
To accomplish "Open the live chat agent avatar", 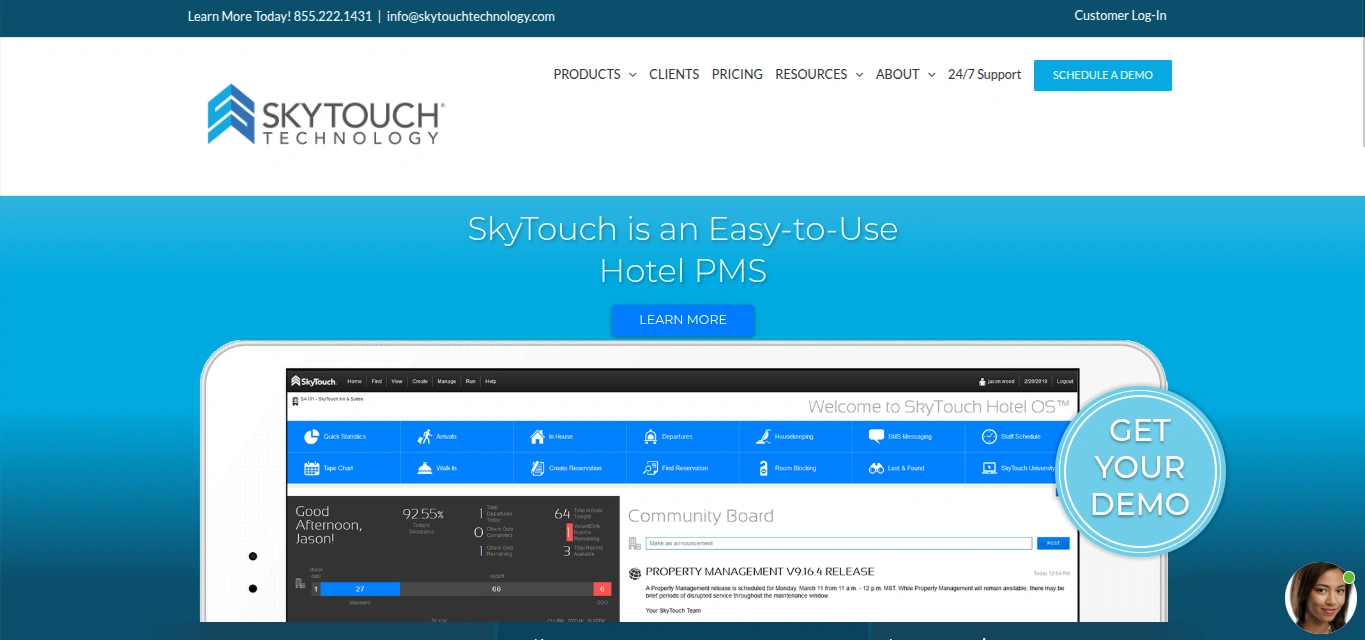I will pyautogui.click(x=1321, y=598).
